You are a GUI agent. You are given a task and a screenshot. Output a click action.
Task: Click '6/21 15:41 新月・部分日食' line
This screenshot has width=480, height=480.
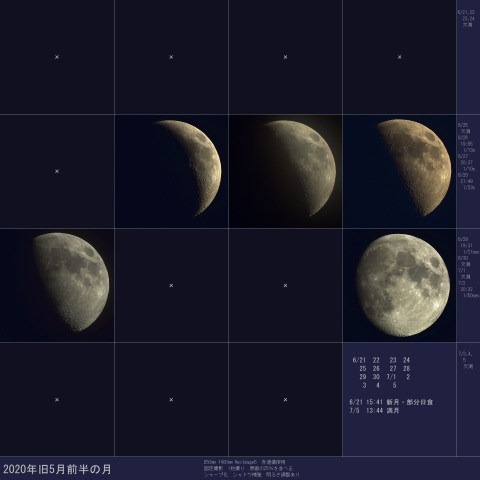391,402
